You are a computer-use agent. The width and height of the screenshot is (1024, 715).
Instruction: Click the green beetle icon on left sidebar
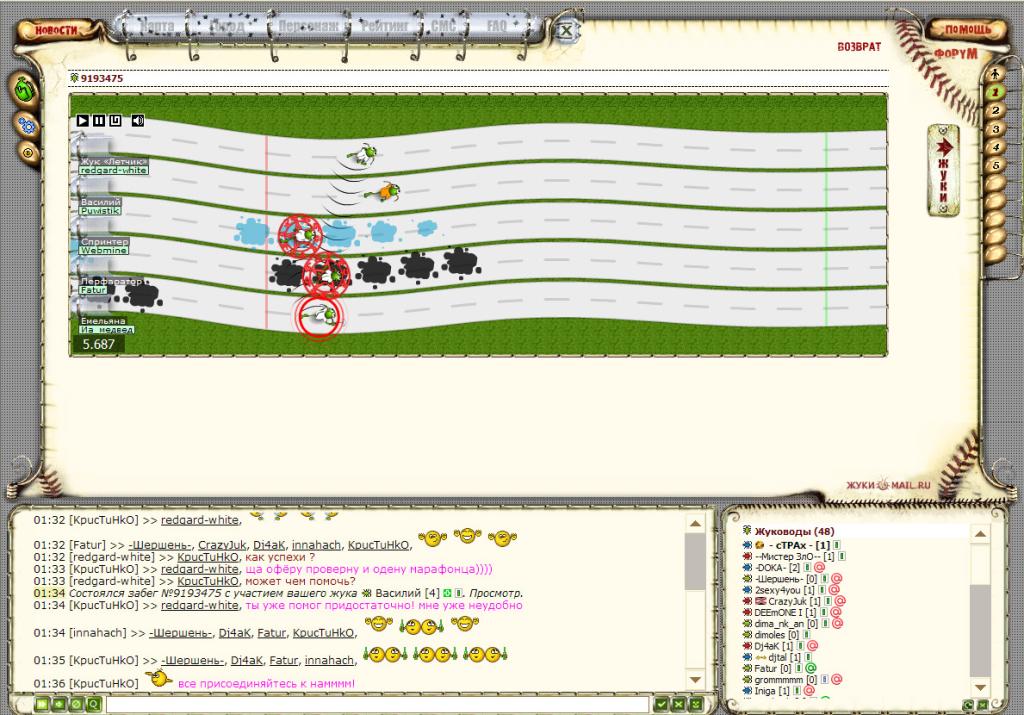tap(25, 90)
